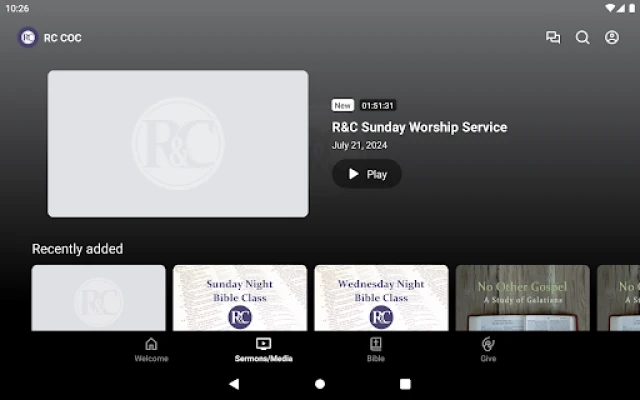Switch to the Bible tab
The image size is (640, 400).
(x=376, y=350)
